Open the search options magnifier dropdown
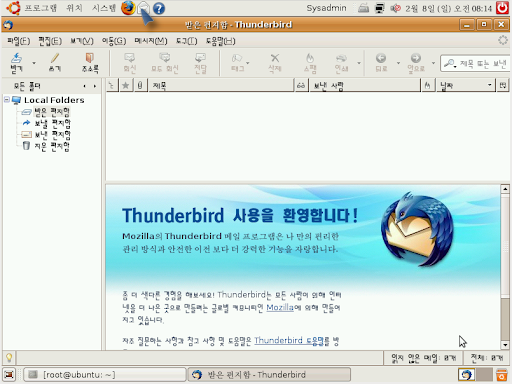 pyautogui.click(x=450, y=63)
